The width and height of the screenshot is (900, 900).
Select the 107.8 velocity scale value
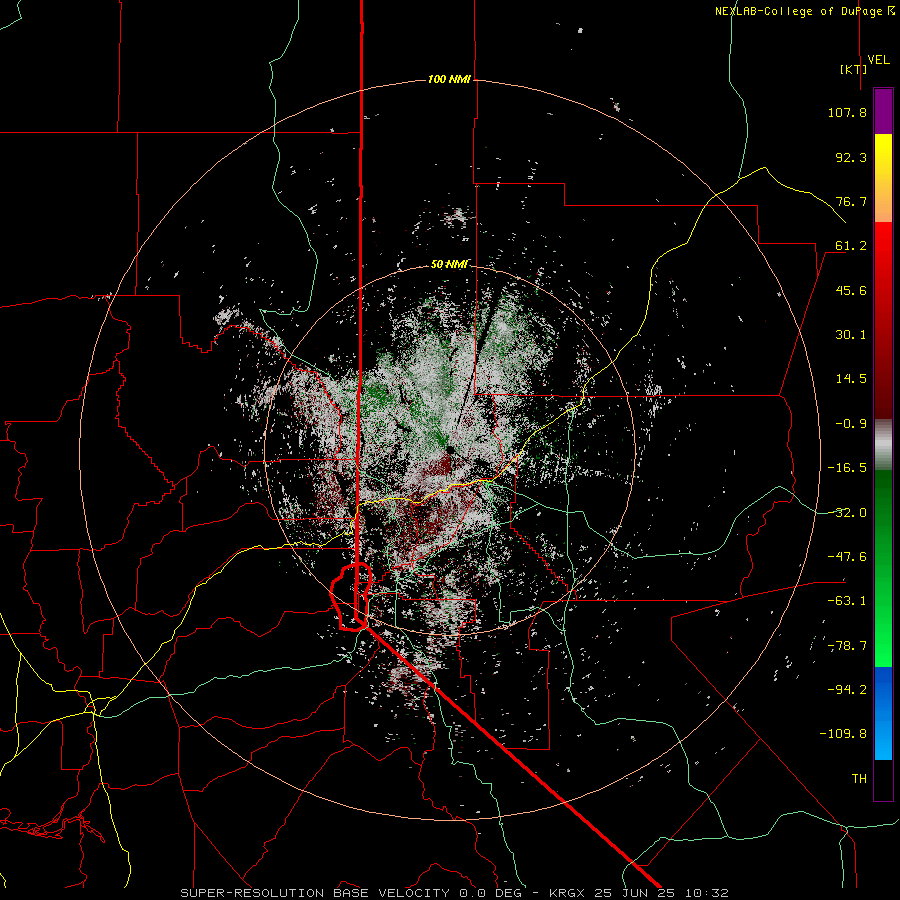point(847,112)
